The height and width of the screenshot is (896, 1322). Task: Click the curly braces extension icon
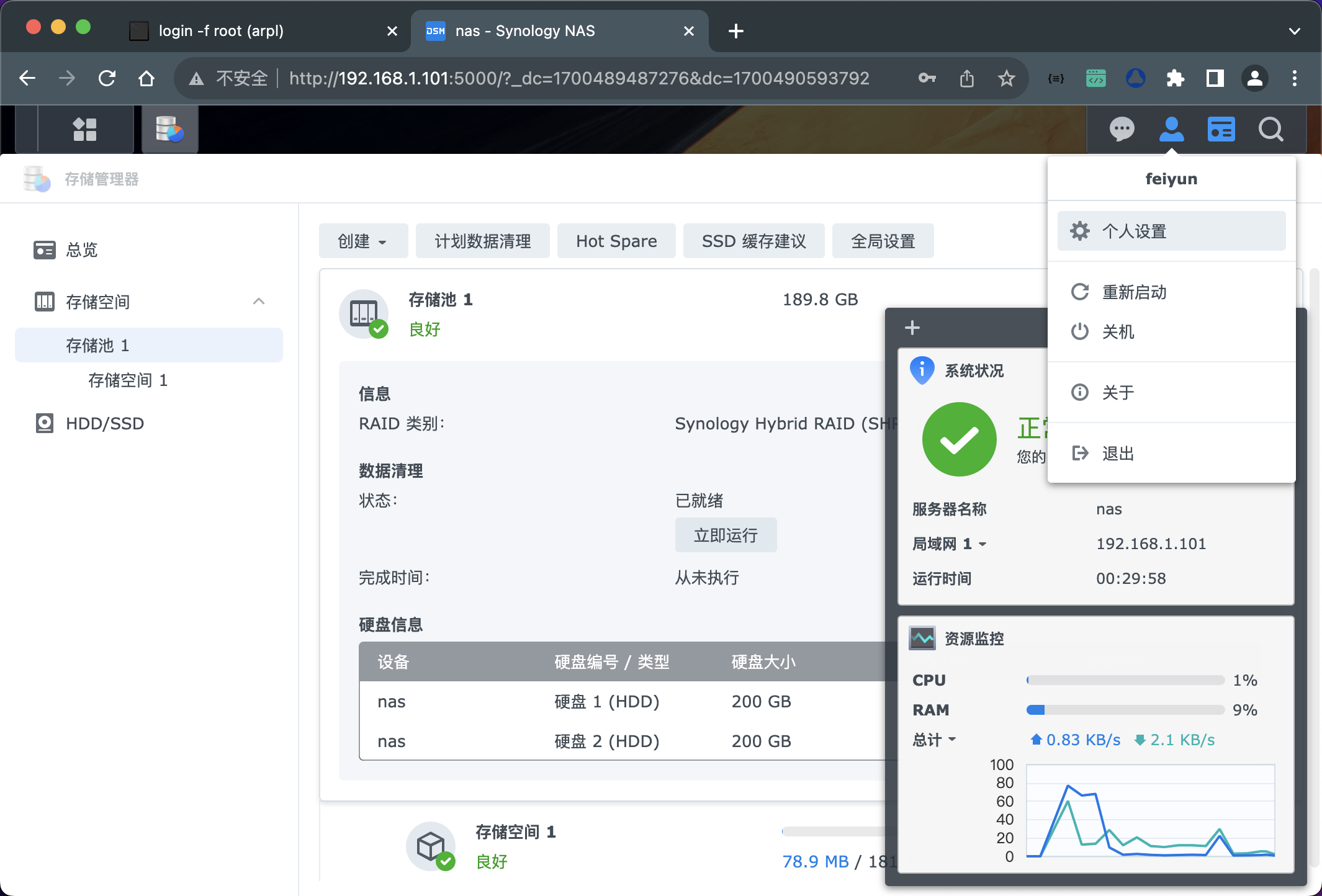(x=1056, y=78)
